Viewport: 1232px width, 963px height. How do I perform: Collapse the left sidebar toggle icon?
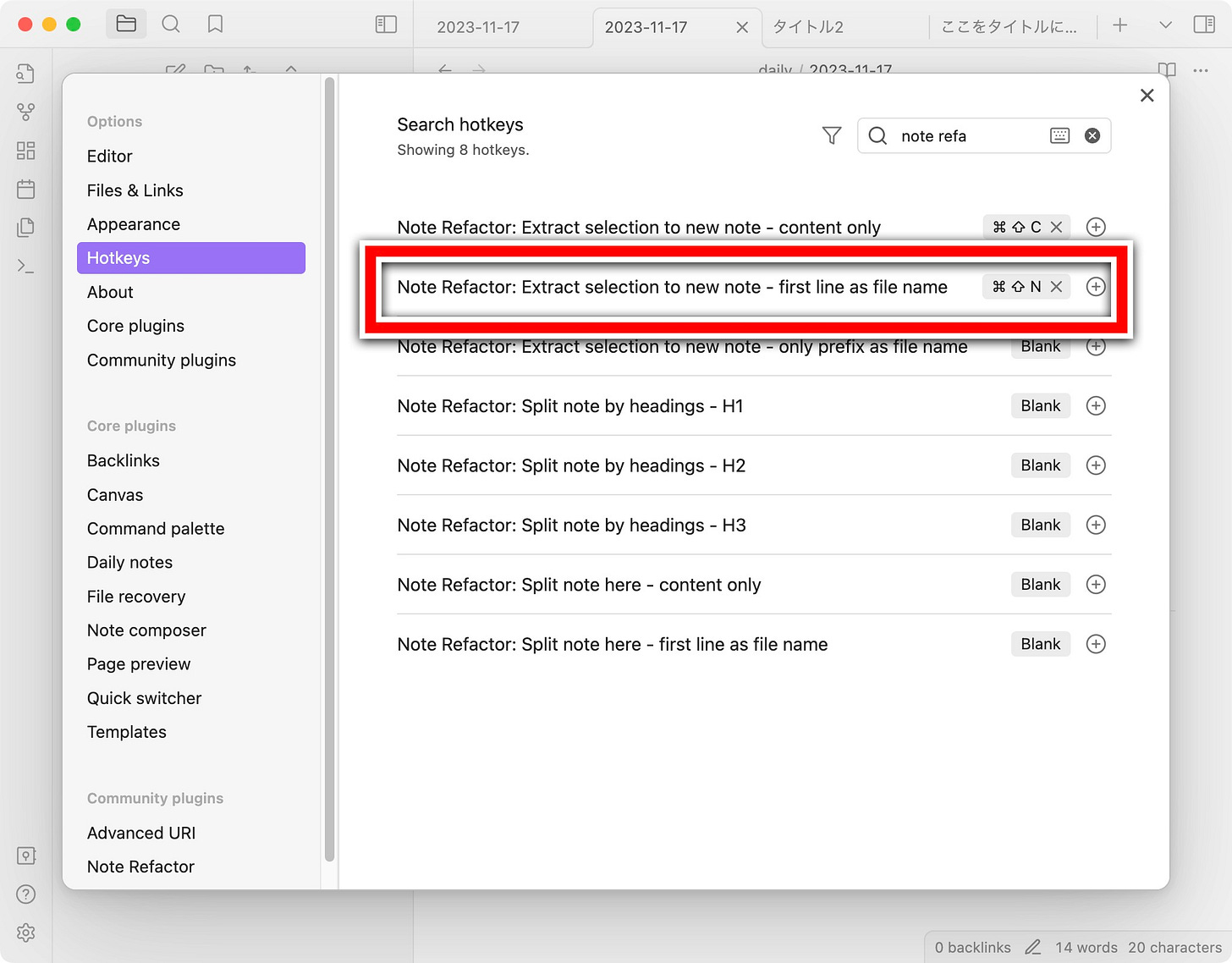pyautogui.click(x=386, y=25)
